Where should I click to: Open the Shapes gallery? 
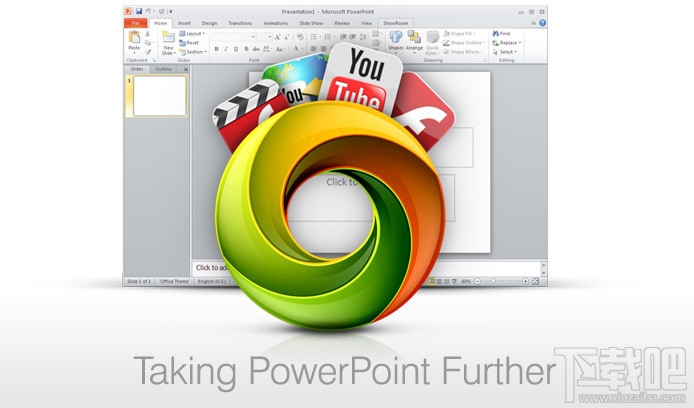pyautogui.click(x=396, y=40)
